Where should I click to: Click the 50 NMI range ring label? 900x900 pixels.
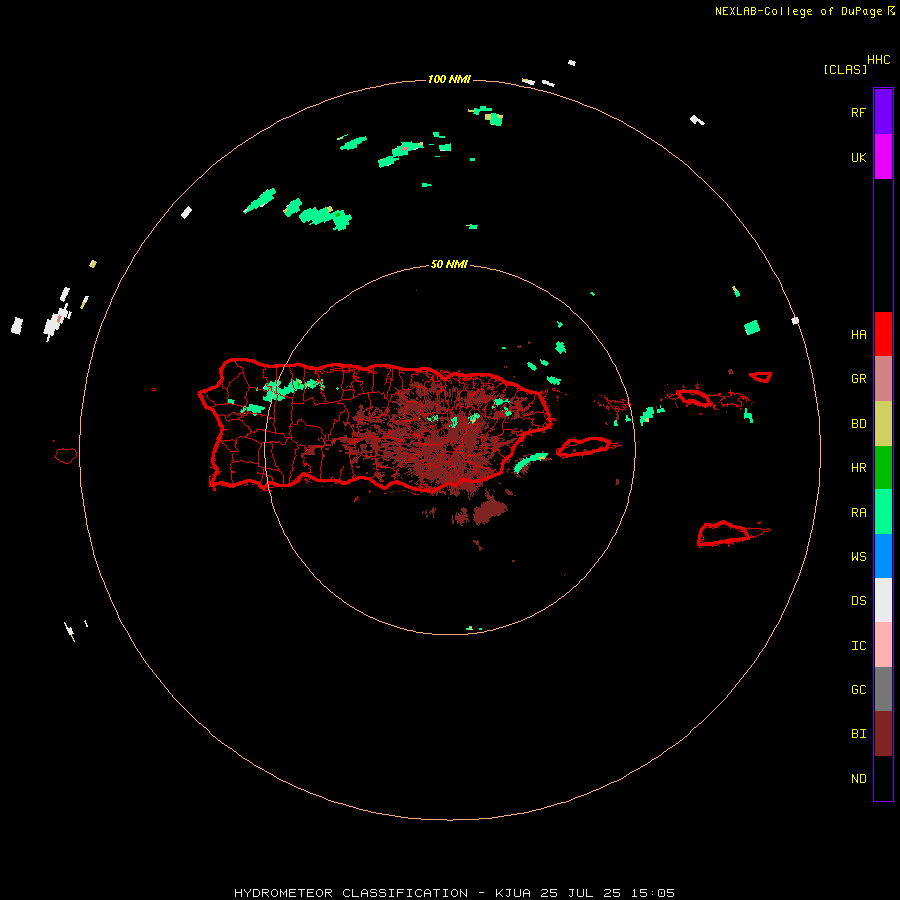pos(449,264)
